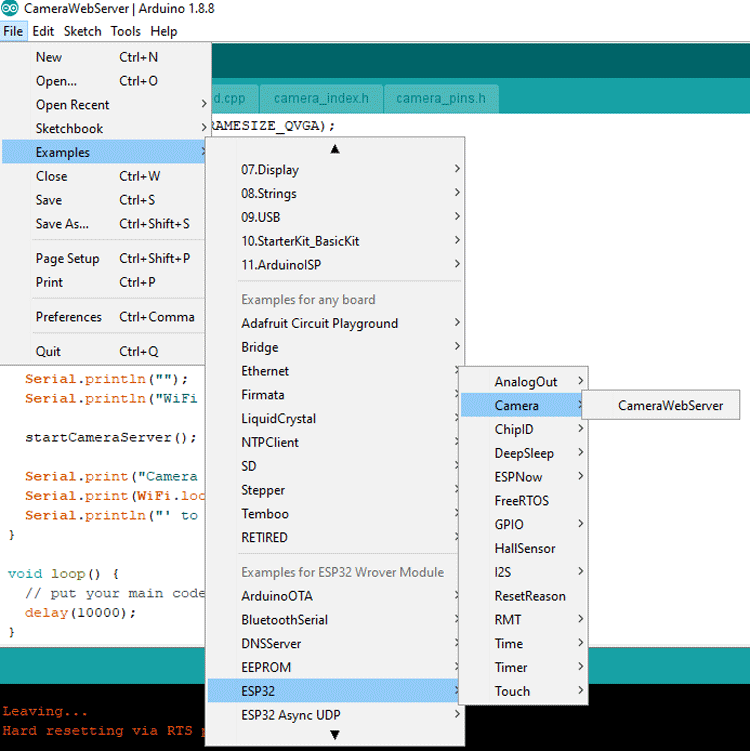Open the ResetReason example
750x751 pixels.
pos(523,596)
